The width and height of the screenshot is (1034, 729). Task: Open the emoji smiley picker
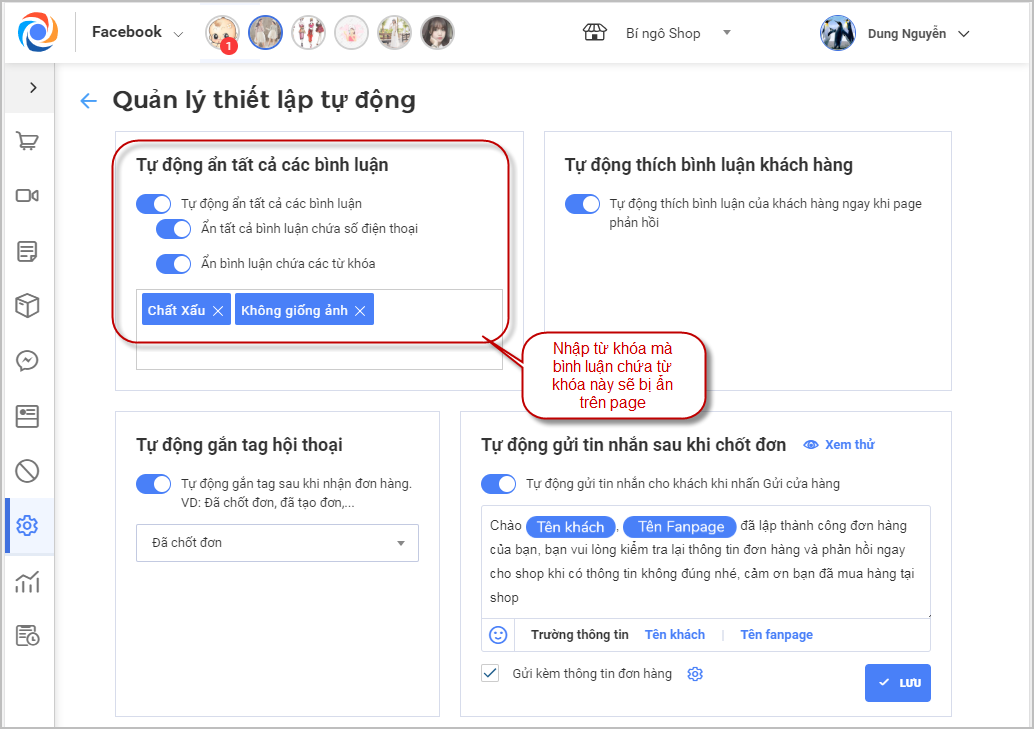point(498,635)
